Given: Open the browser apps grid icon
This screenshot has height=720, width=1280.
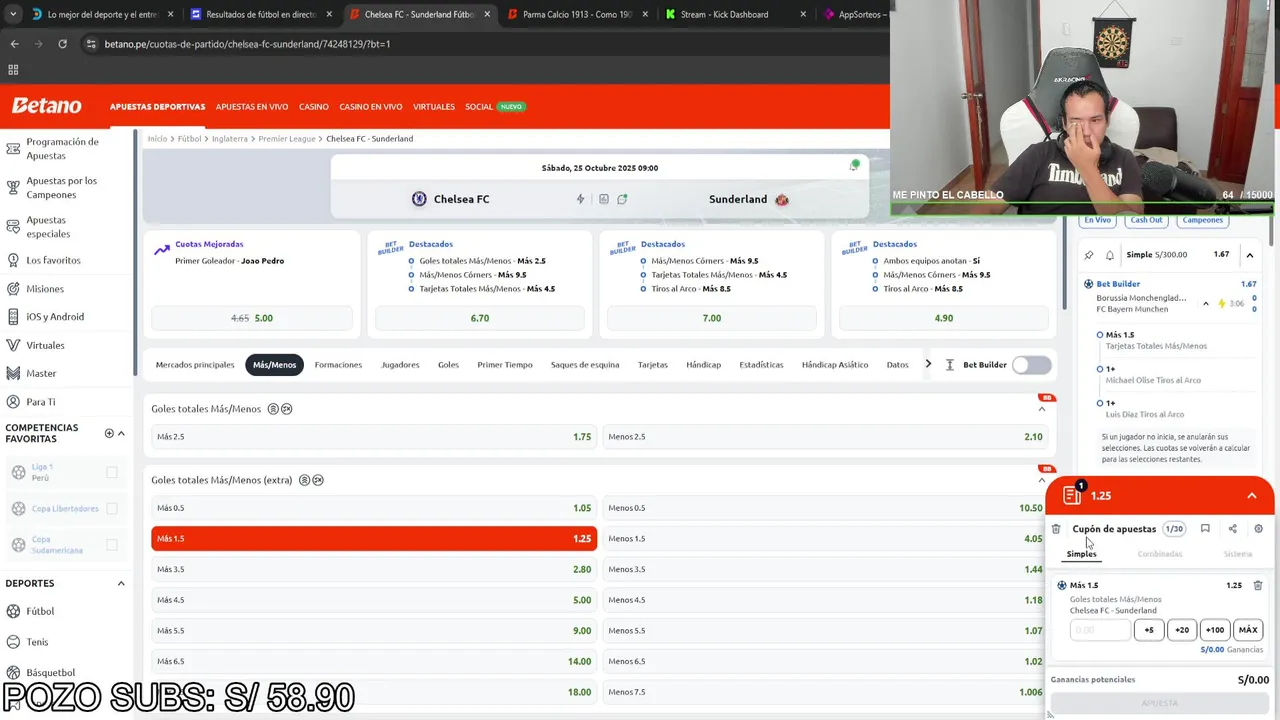Looking at the screenshot, I should coord(13,70).
